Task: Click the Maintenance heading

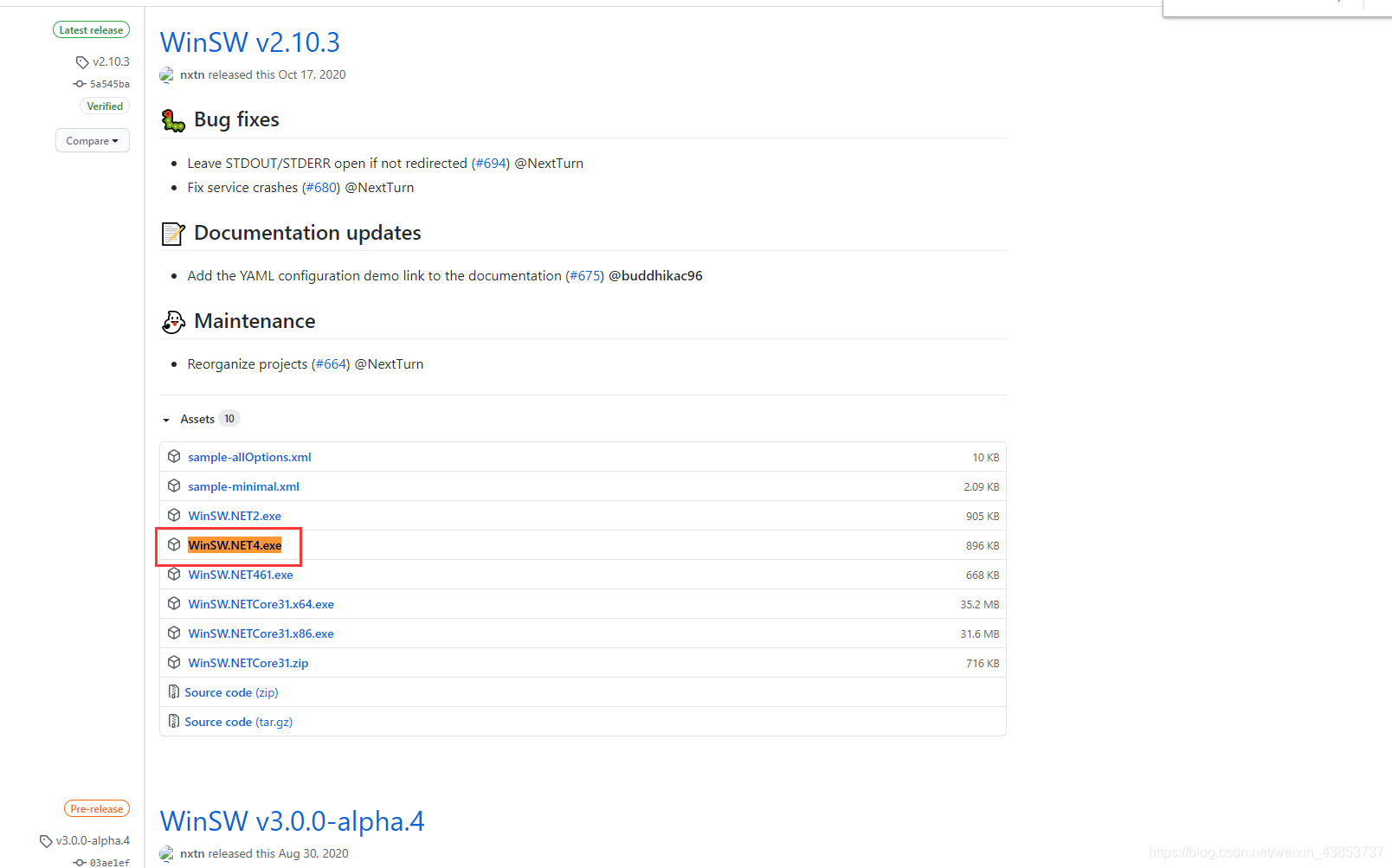Action: [x=255, y=321]
